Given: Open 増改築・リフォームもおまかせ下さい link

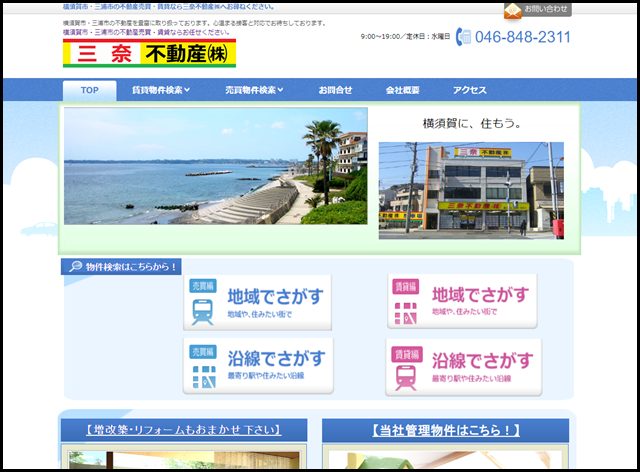Looking at the screenshot, I should click(184, 430).
